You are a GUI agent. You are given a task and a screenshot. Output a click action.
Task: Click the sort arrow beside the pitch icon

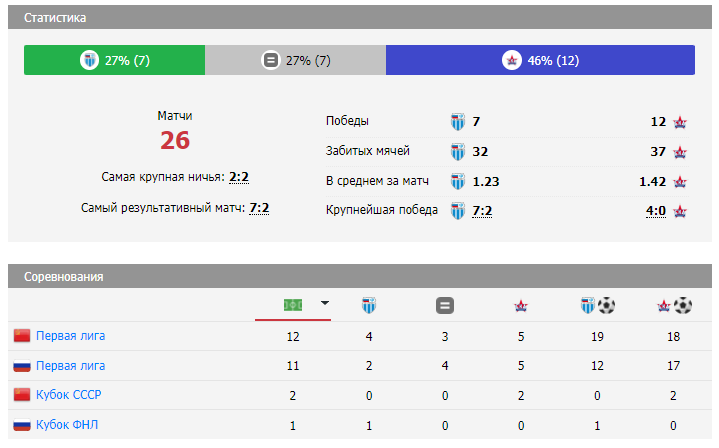[x=324, y=304]
